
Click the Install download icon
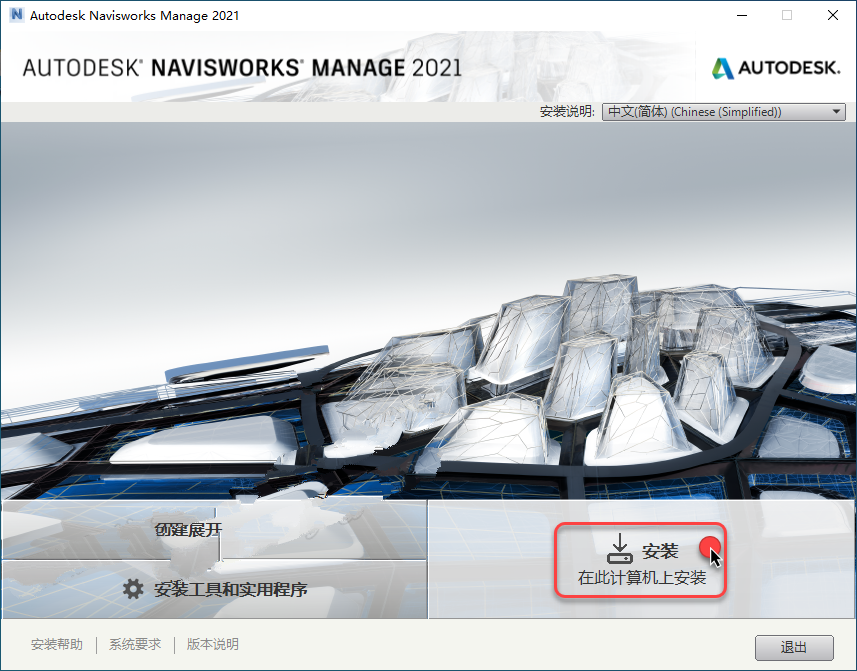coord(620,548)
